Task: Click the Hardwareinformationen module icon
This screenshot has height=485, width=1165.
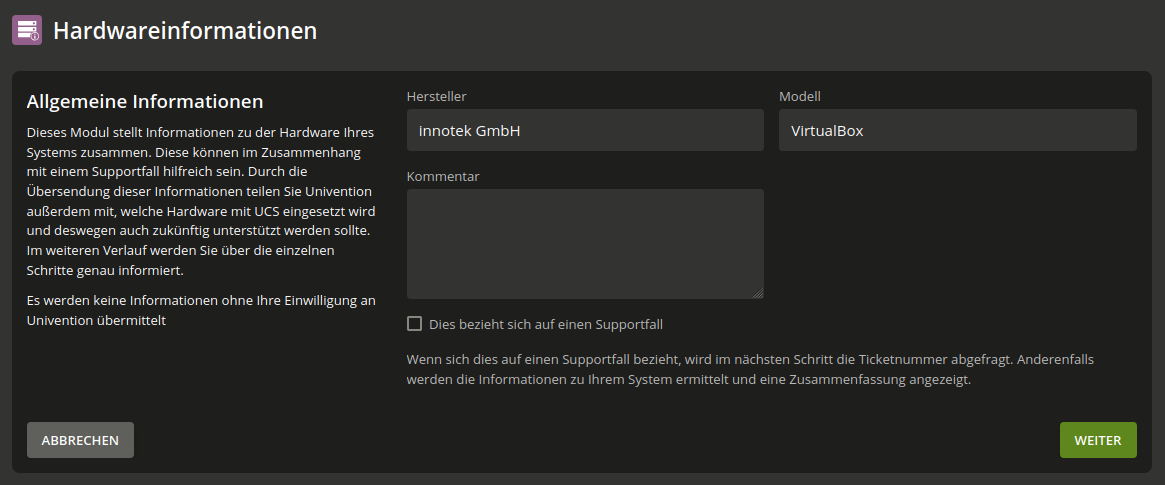Action: [27, 30]
